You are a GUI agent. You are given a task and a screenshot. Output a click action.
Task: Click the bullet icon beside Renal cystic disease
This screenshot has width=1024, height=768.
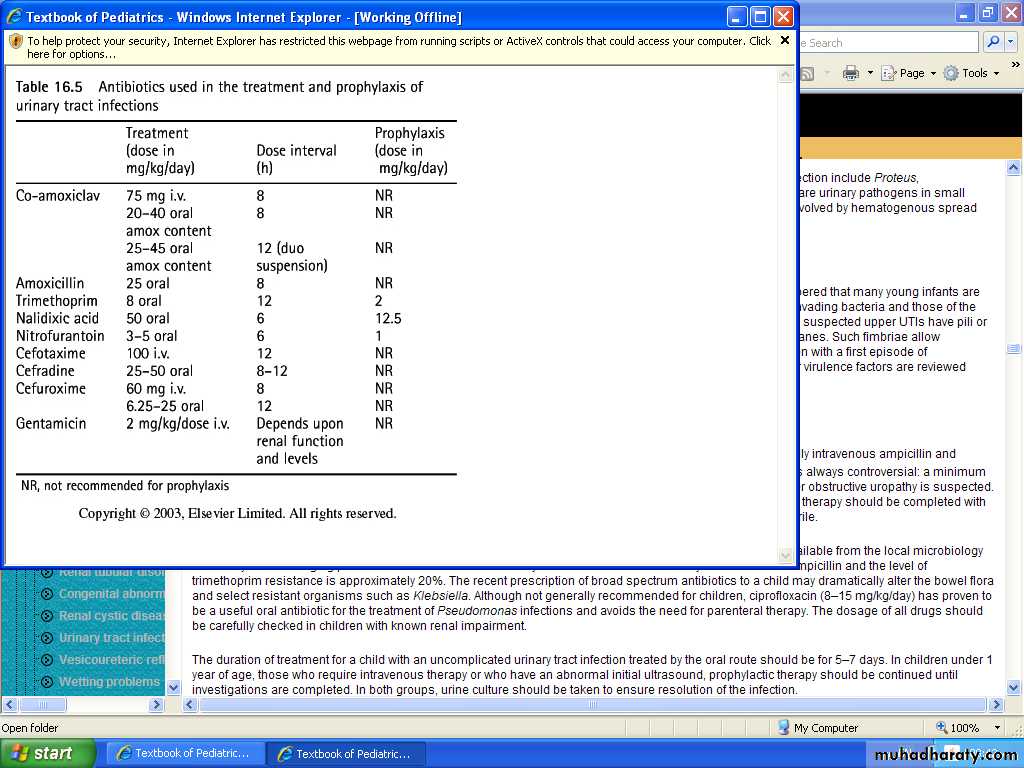(46, 616)
